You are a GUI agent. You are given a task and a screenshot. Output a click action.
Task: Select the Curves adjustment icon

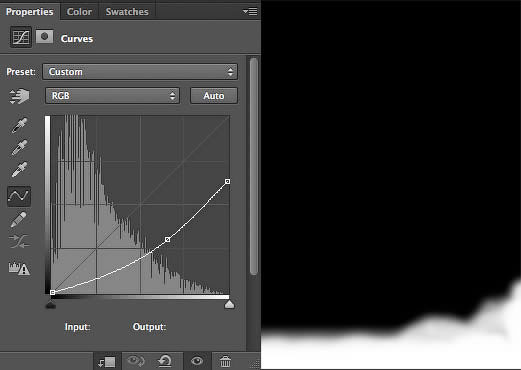[21, 37]
